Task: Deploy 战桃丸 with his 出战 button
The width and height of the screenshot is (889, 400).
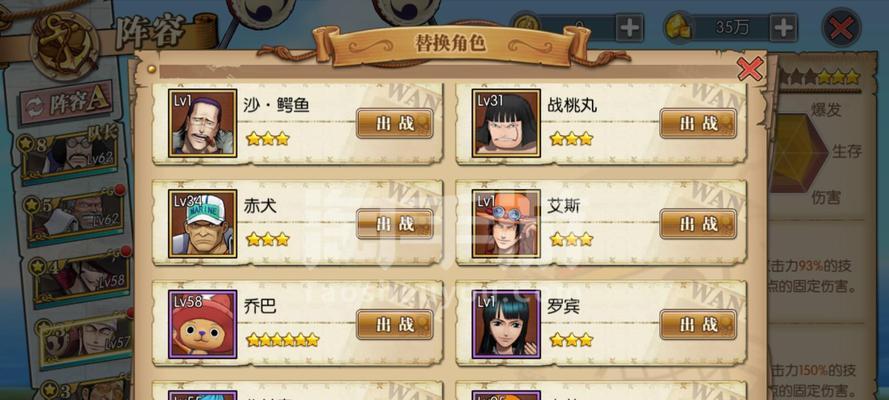Action: coord(698,124)
